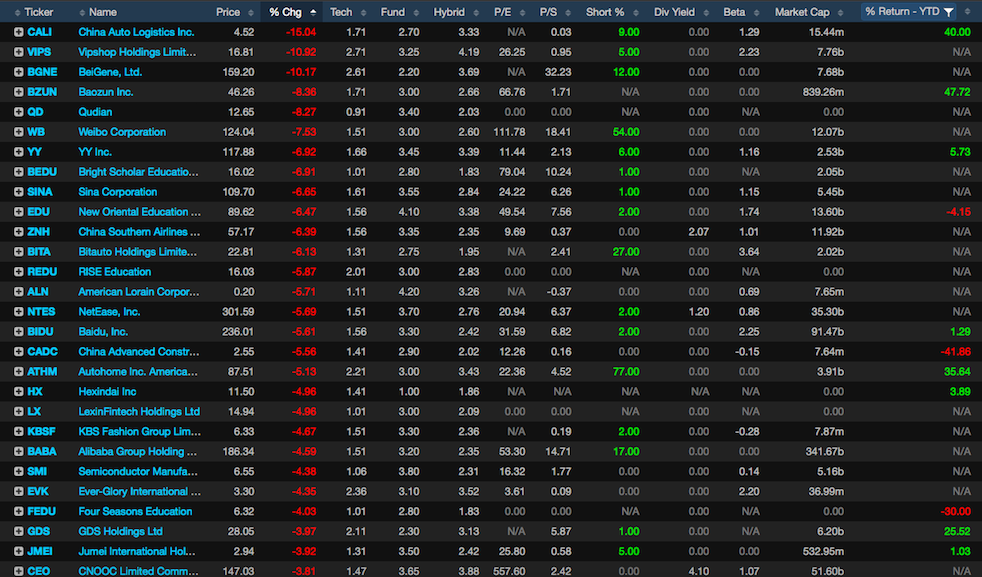982x577 pixels.
Task: Sort by Tech score column header
Action: click(x=341, y=12)
